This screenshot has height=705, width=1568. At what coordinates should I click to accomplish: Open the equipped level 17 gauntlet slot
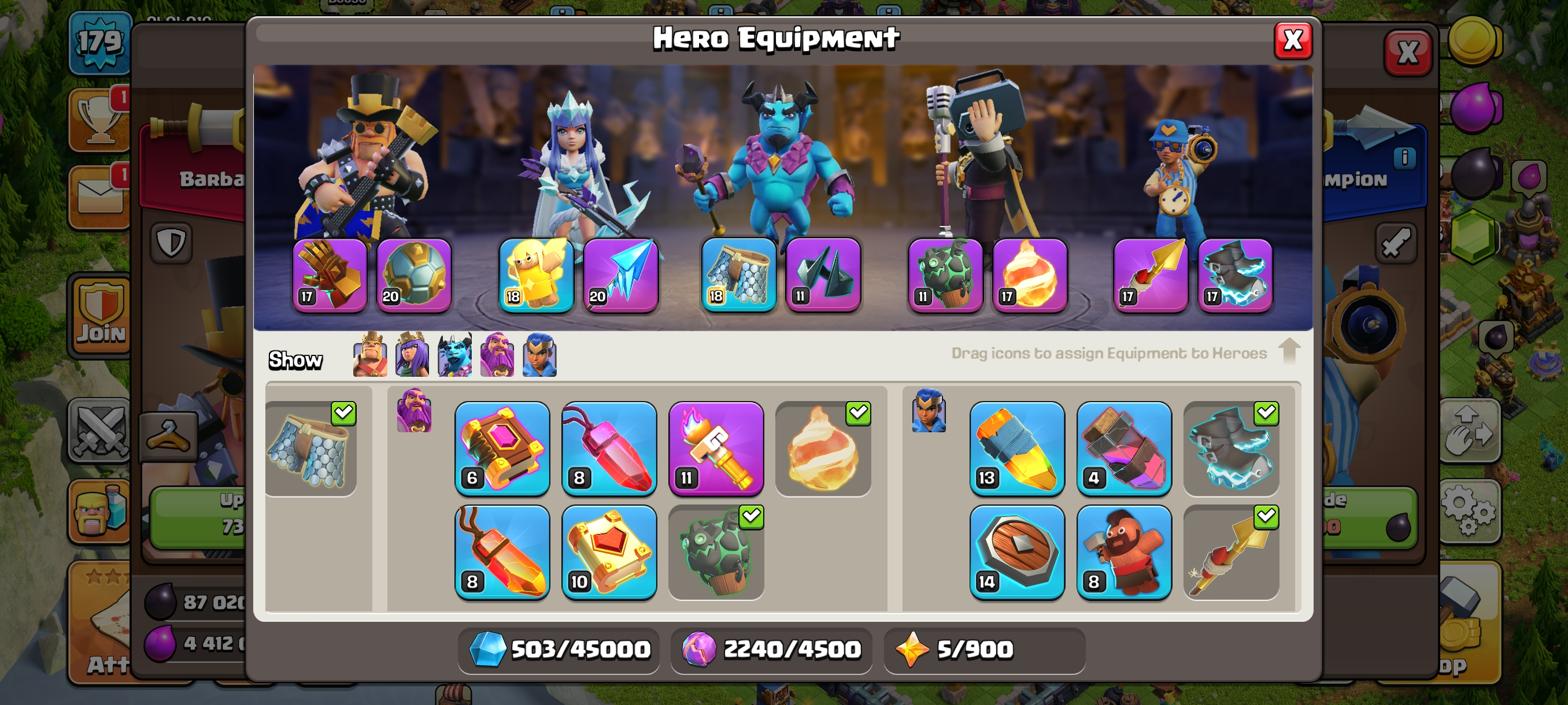(330, 274)
